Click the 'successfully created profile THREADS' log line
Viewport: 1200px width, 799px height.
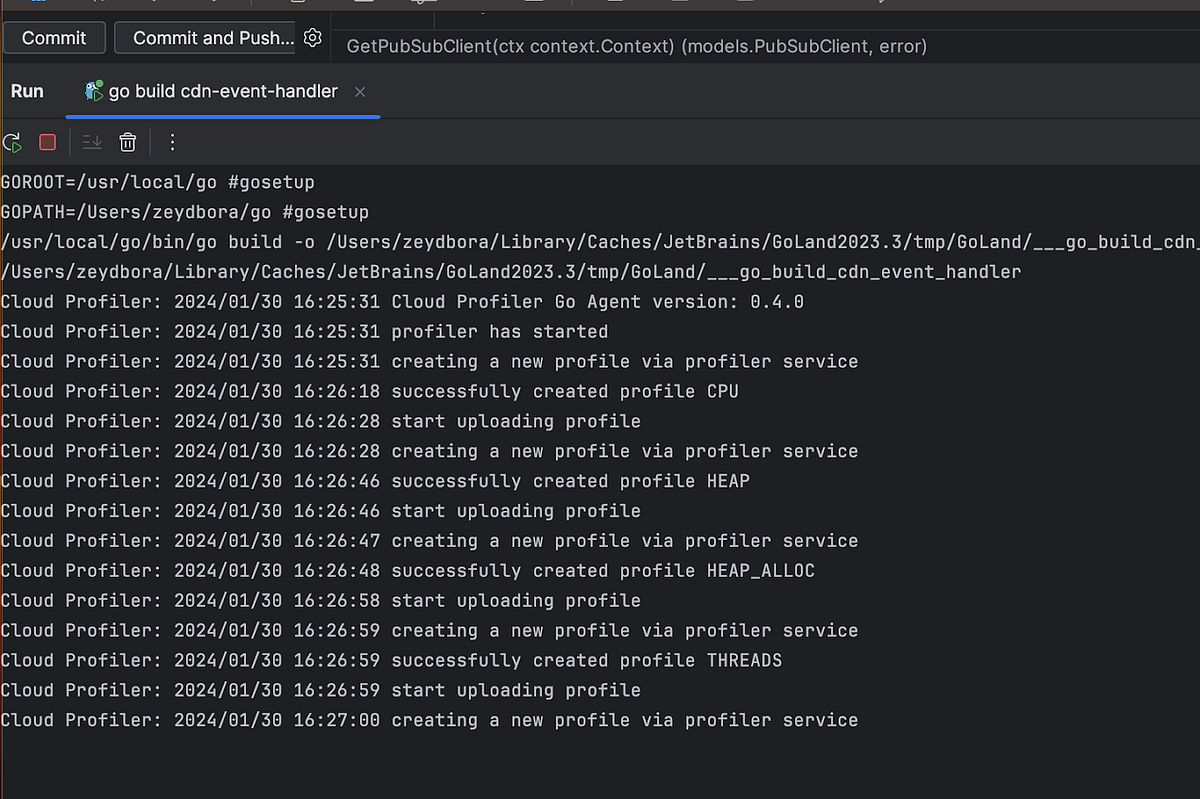(x=393, y=660)
